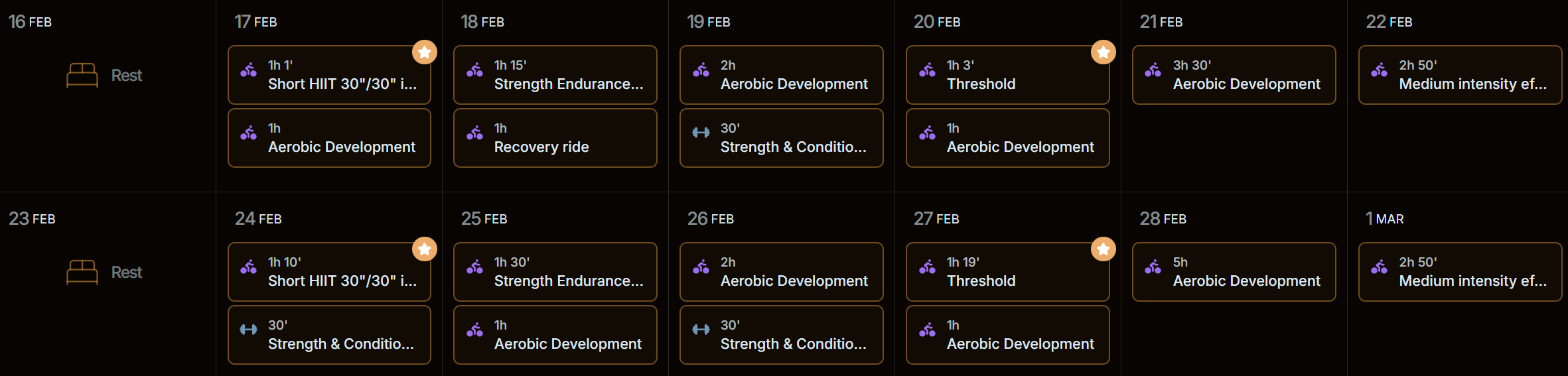This screenshot has width=1568, height=376.
Task: Click star badge on 24 Feb HIIT workout
Action: [x=424, y=249]
